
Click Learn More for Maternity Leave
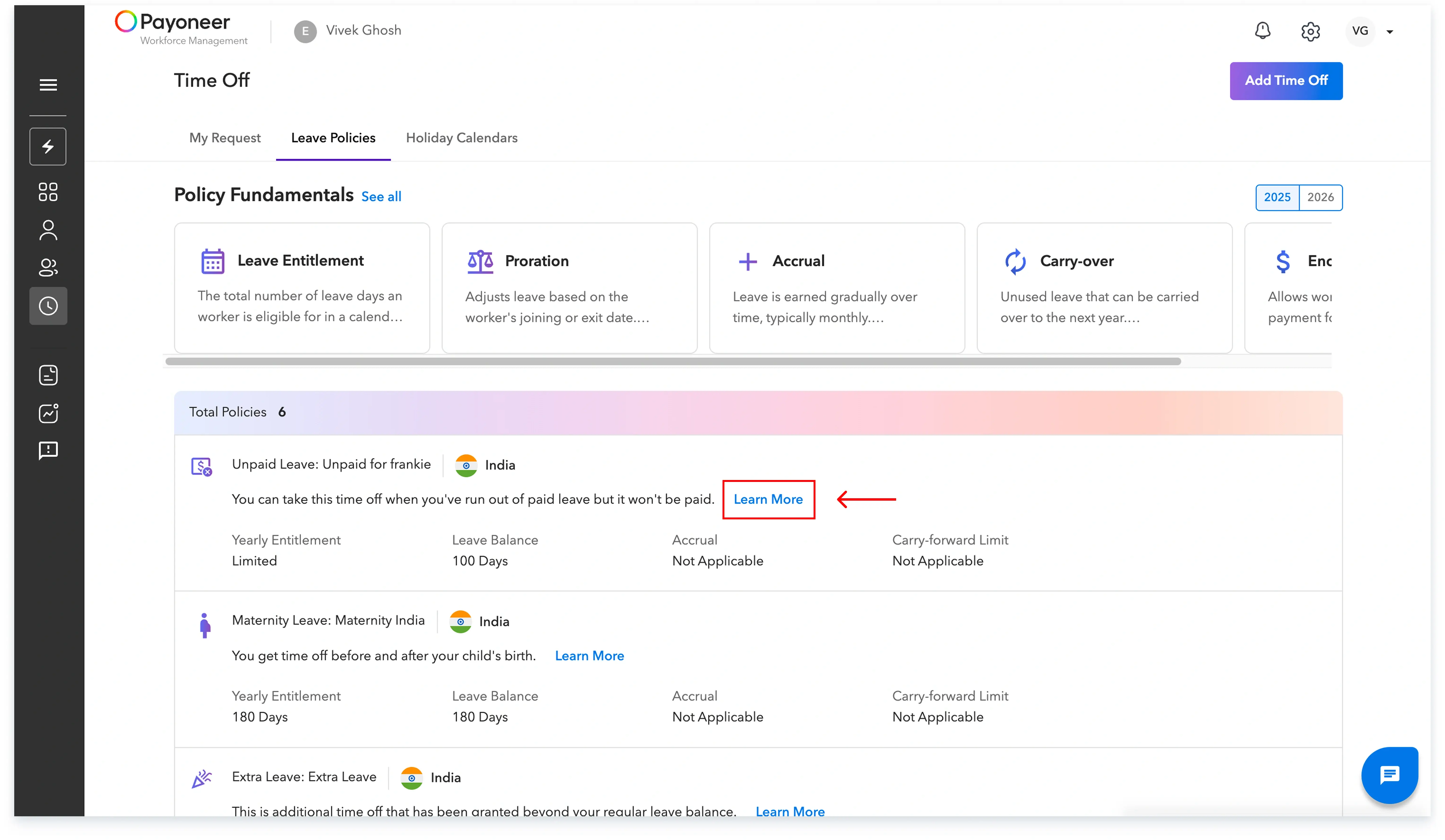(x=589, y=656)
